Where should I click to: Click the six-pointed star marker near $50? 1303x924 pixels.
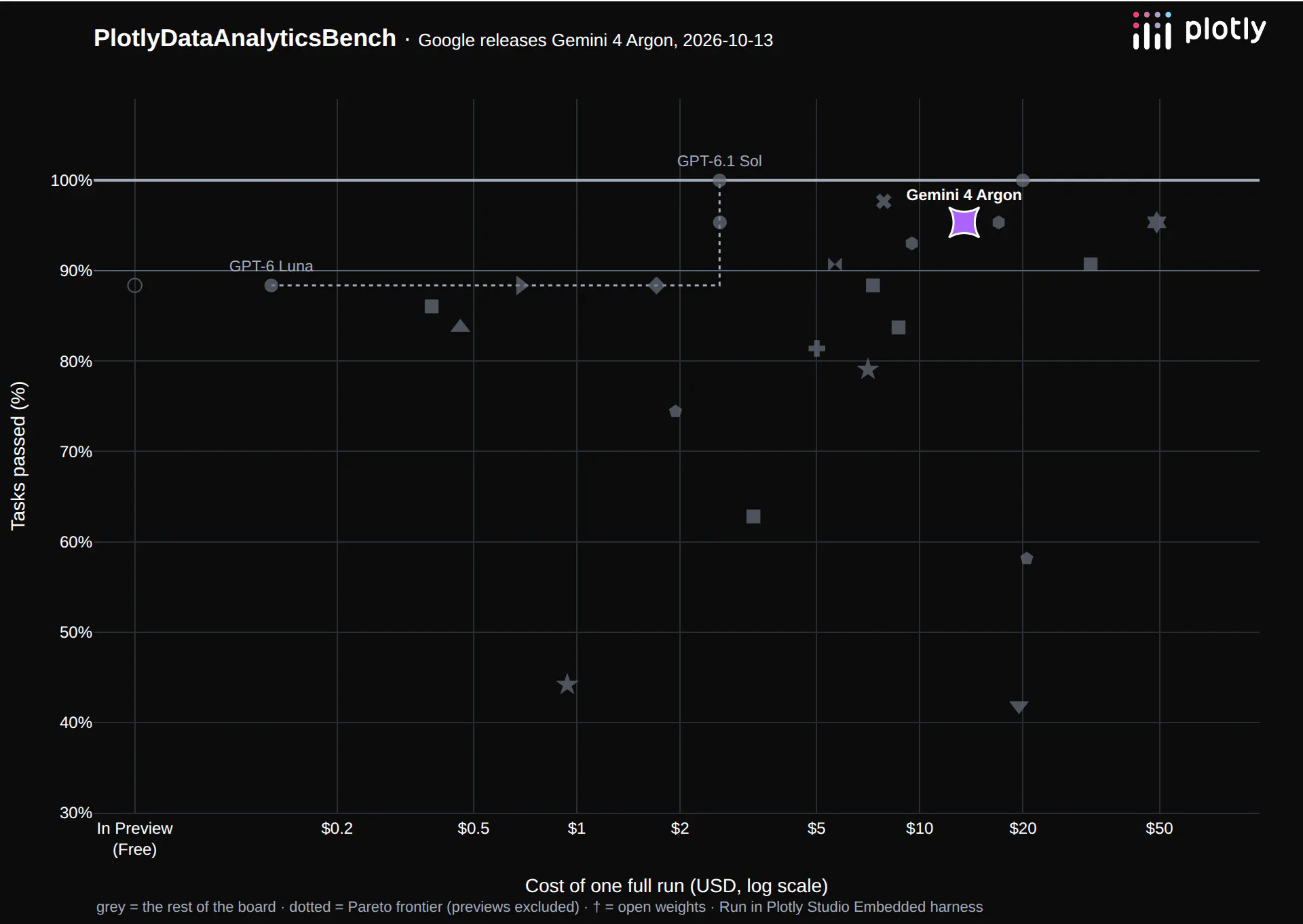pos(1156,223)
